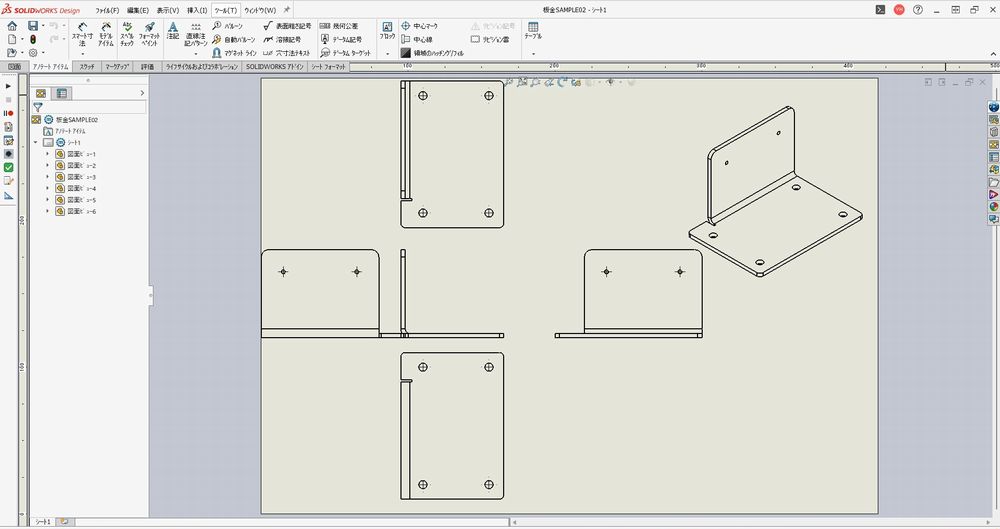Select the 溶接記号 weld symbol tool
Viewport: 1000px width, 529px height.
coord(282,40)
